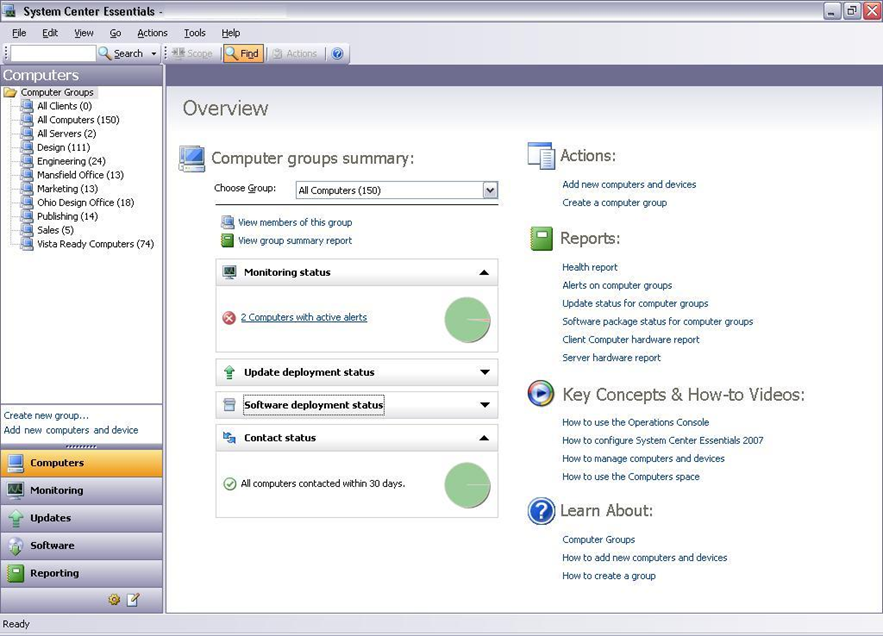Click the notepad icon below navigation buttons
This screenshot has height=636, width=883.
point(133,600)
